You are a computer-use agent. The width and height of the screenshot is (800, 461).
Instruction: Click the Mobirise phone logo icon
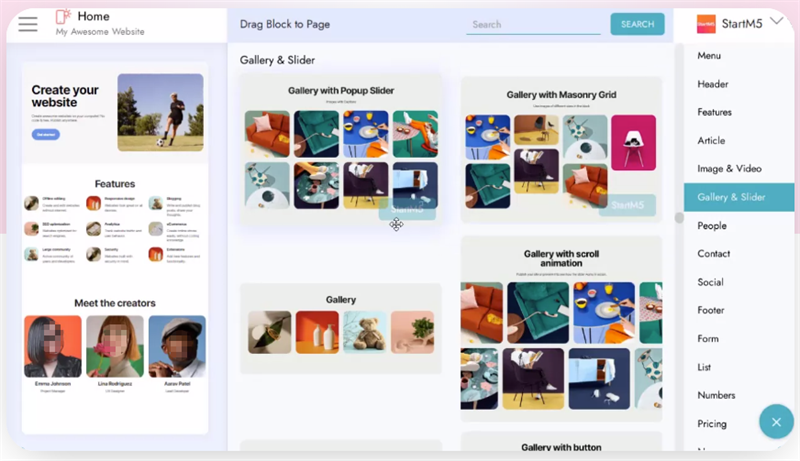(63, 16)
